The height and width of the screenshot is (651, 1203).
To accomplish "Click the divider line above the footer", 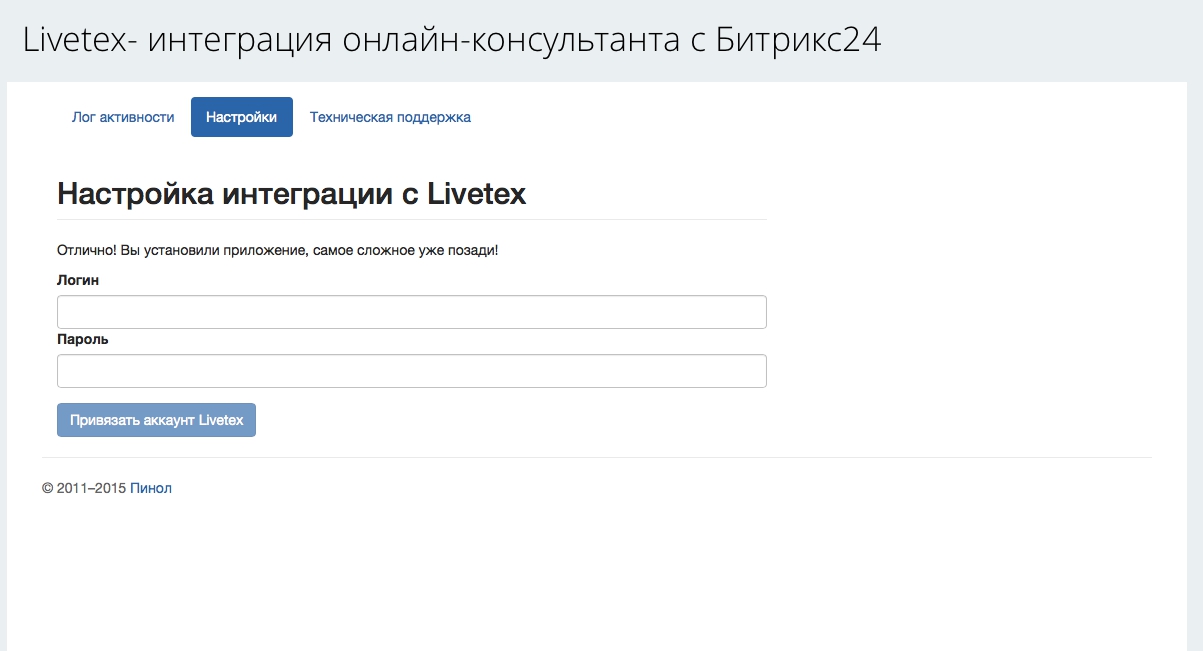I will point(596,457).
